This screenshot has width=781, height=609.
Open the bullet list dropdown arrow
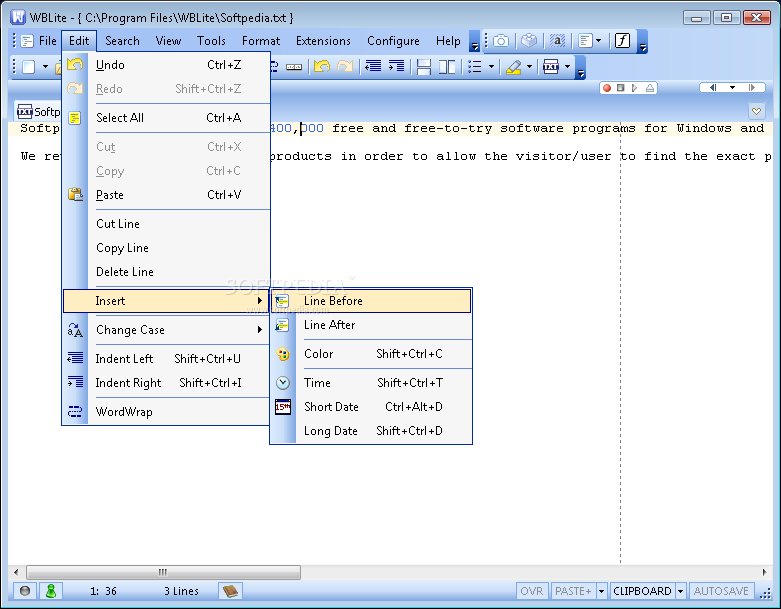tap(491, 67)
